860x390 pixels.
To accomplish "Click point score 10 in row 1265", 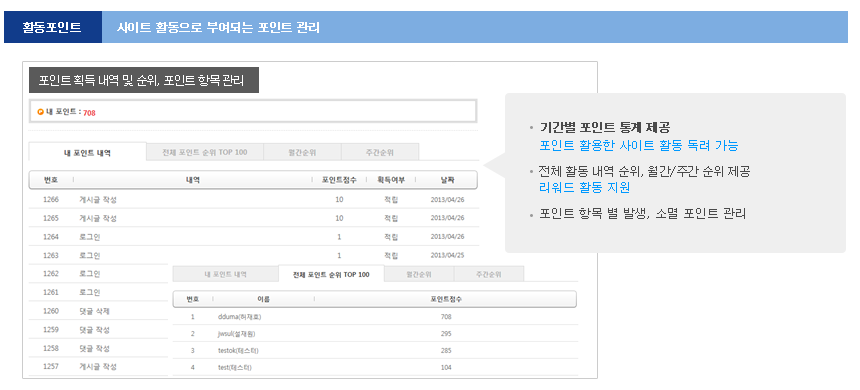I will [339, 218].
